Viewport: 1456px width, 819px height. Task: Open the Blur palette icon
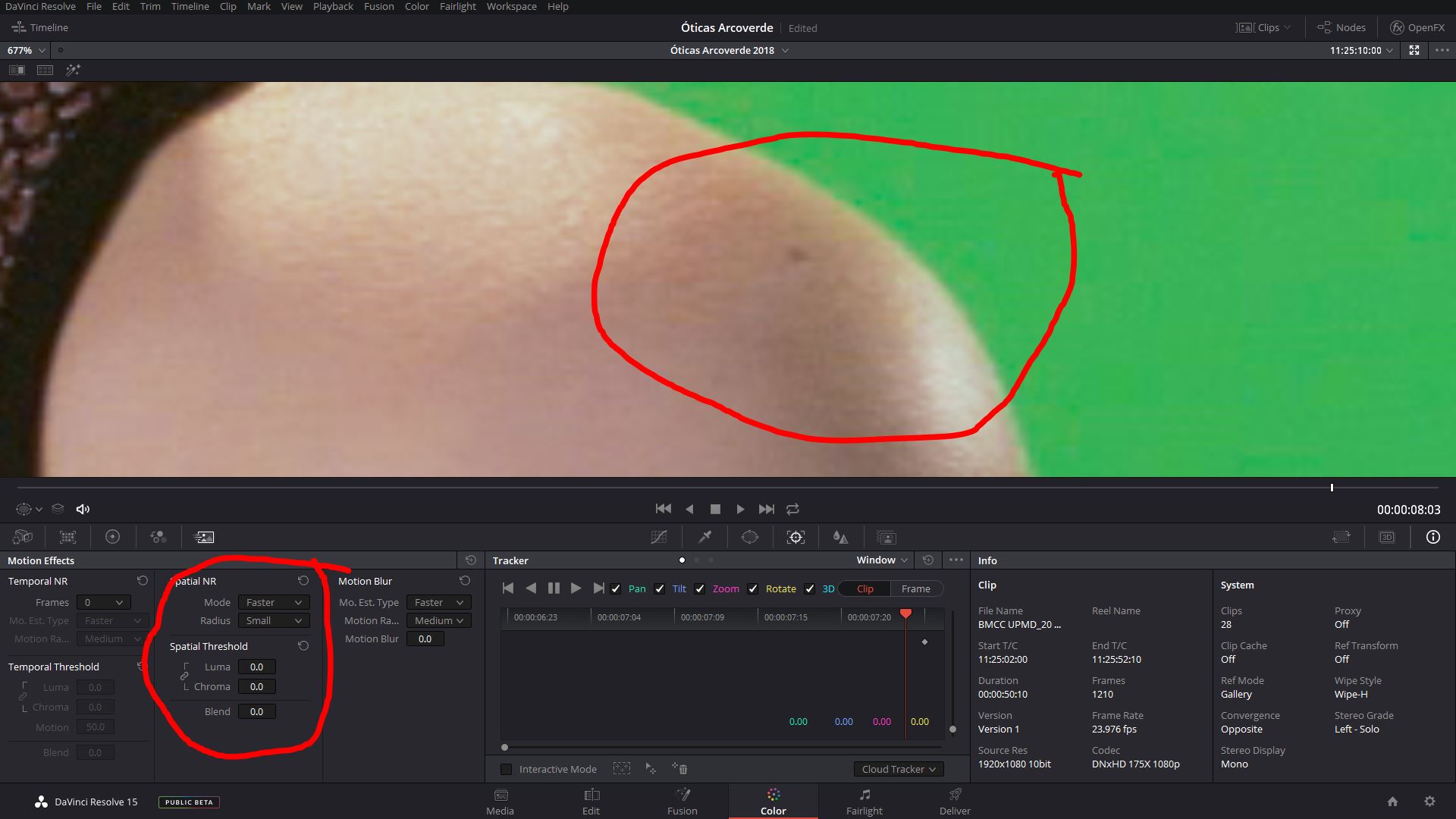click(x=840, y=537)
